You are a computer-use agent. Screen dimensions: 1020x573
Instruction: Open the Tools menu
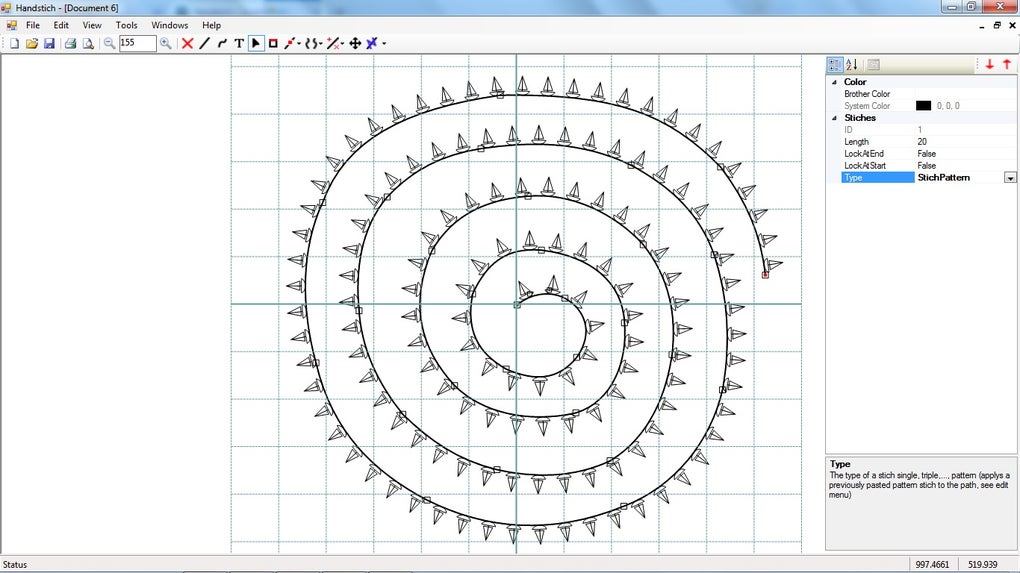point(126,25)
